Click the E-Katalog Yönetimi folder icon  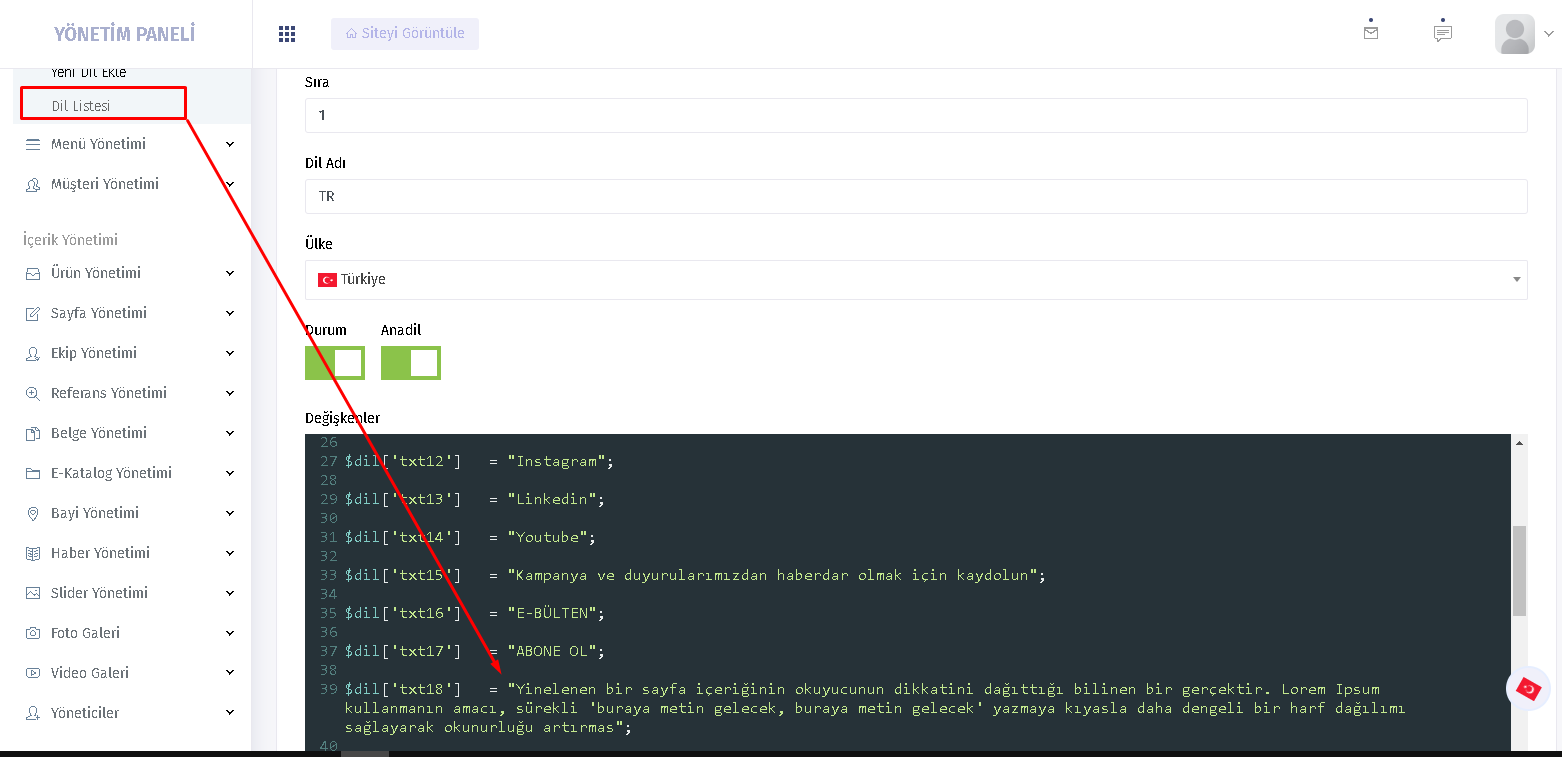[33, 473]
